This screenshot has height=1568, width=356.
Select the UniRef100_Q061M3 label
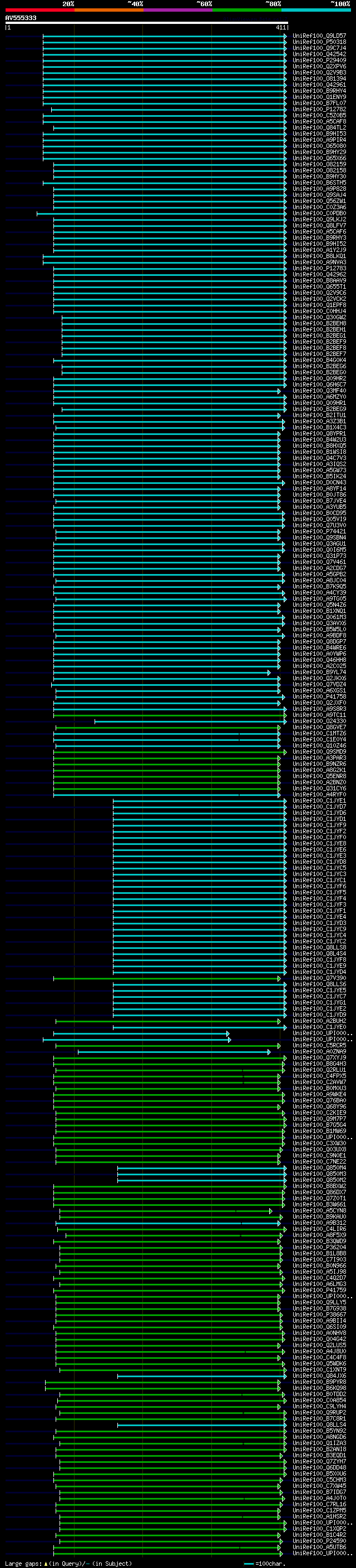click(x=319, y=617)
